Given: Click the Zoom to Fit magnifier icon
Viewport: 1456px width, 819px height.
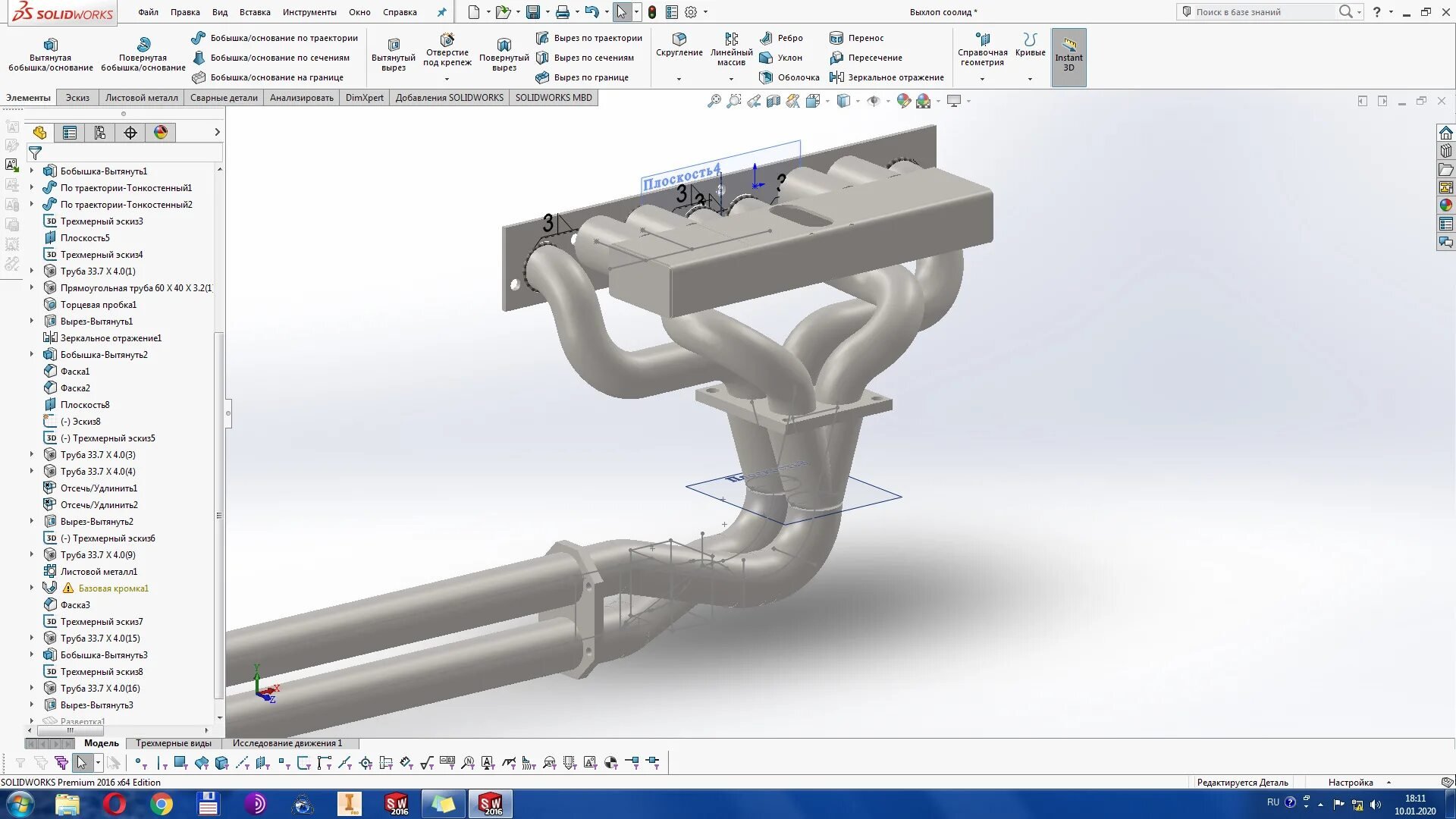Looking at the screenshot, I should (x=714, y=101).
